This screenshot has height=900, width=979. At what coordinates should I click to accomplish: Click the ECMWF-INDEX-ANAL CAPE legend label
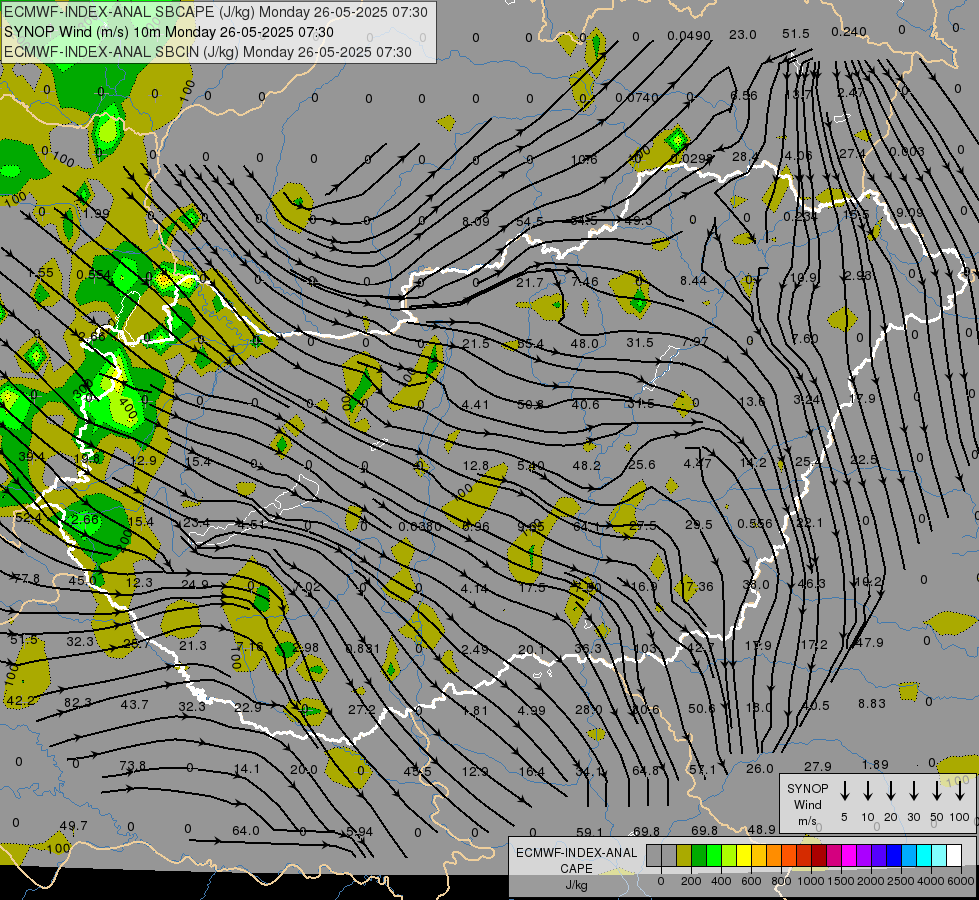point(576,861)
